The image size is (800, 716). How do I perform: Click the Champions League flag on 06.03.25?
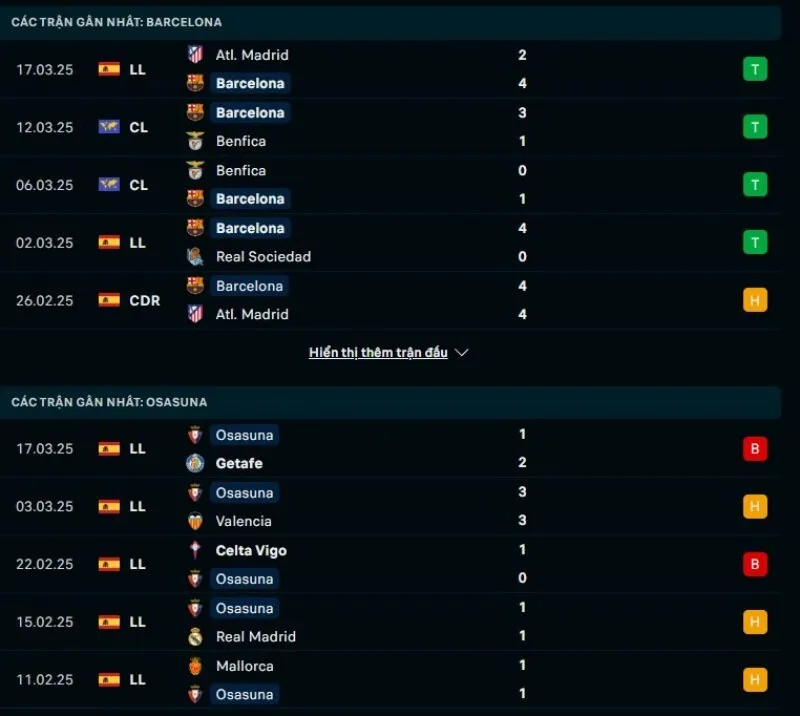pos(109,185)
